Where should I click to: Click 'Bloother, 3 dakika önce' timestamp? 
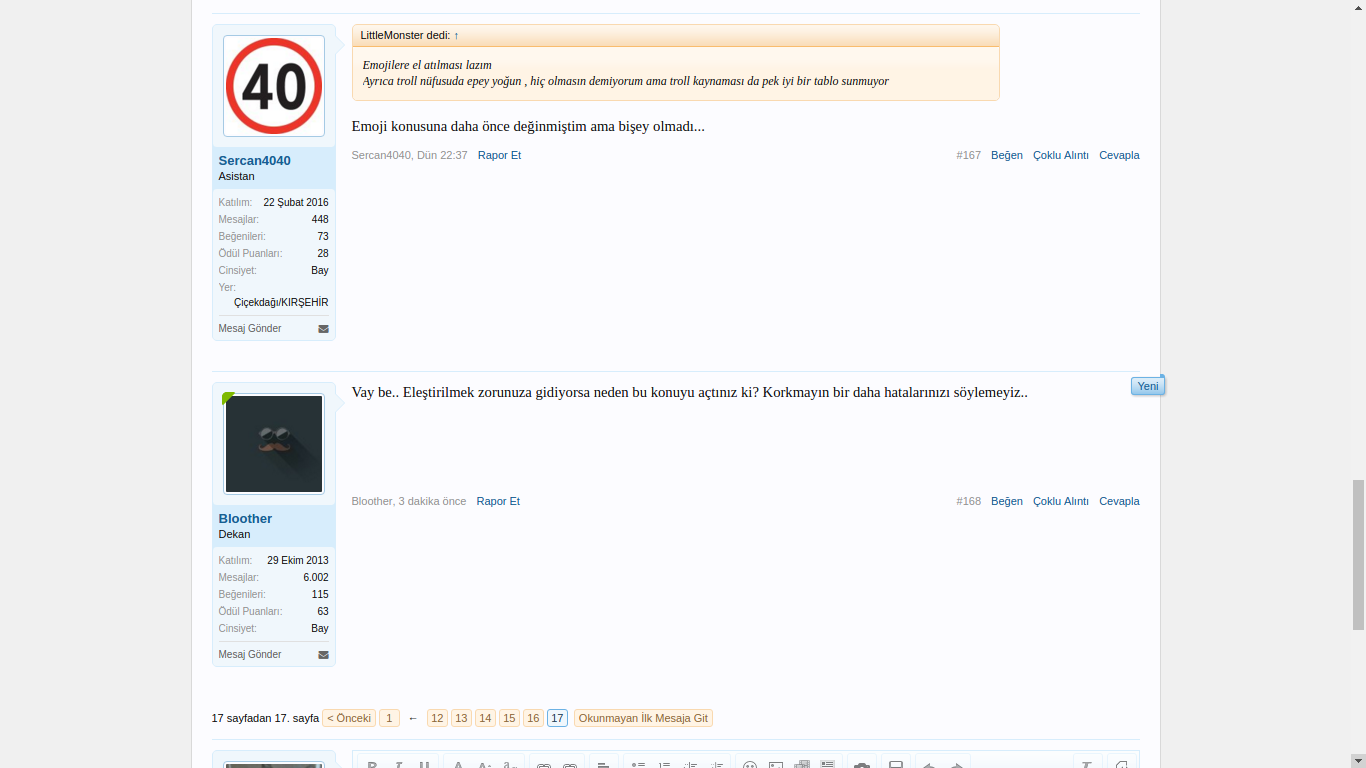pos(409,501)
